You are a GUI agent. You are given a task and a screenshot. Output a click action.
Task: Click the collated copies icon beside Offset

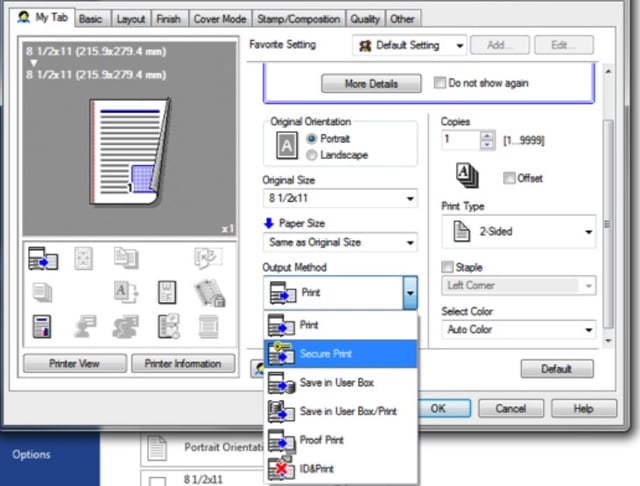466,176
